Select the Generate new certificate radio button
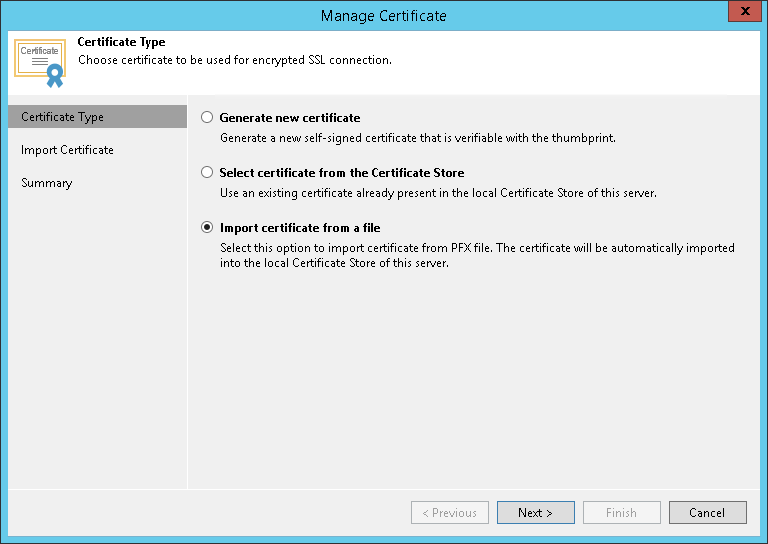 (x=207, y=117)
